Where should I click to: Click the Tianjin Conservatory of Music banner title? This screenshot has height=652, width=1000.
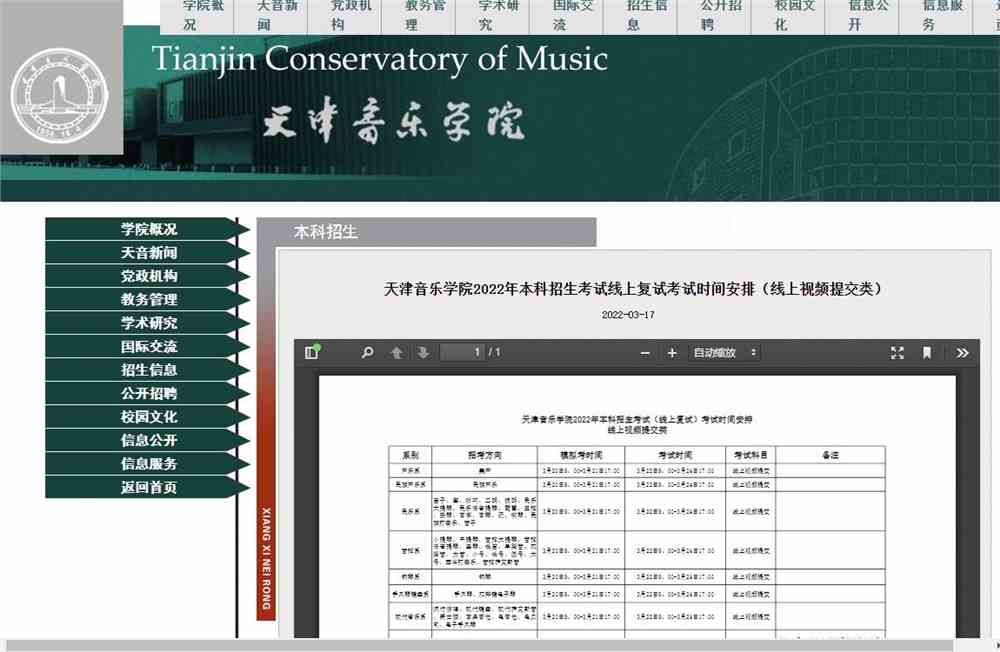coord(379,60)
